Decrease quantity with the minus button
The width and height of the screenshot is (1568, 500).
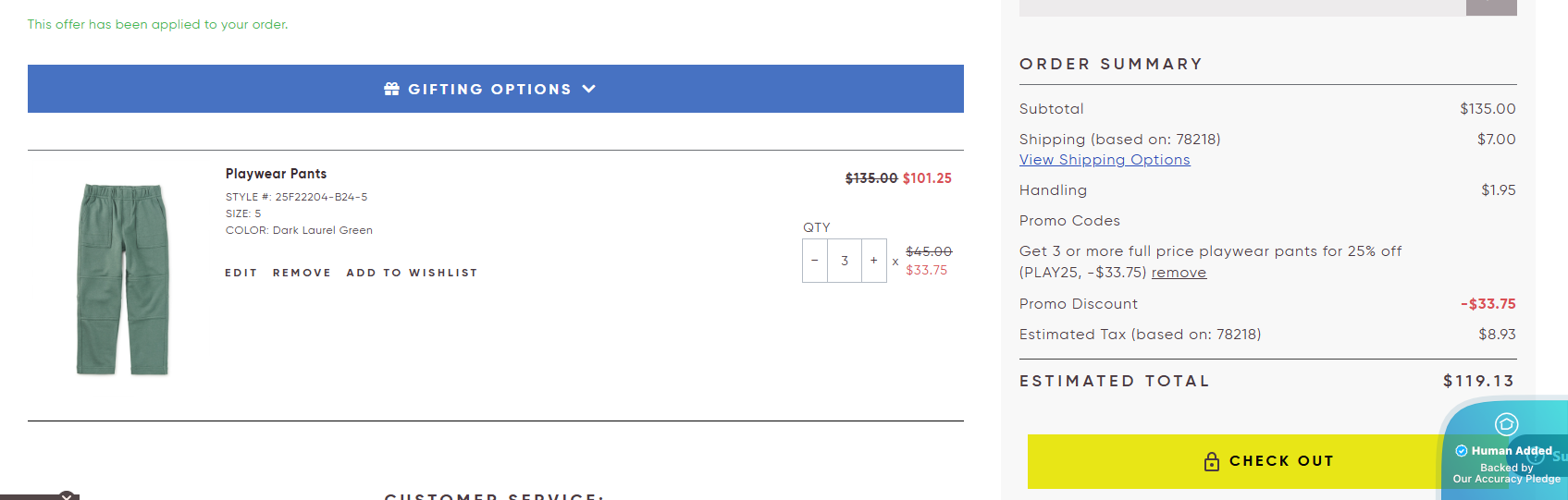click(x=815, y=261)
